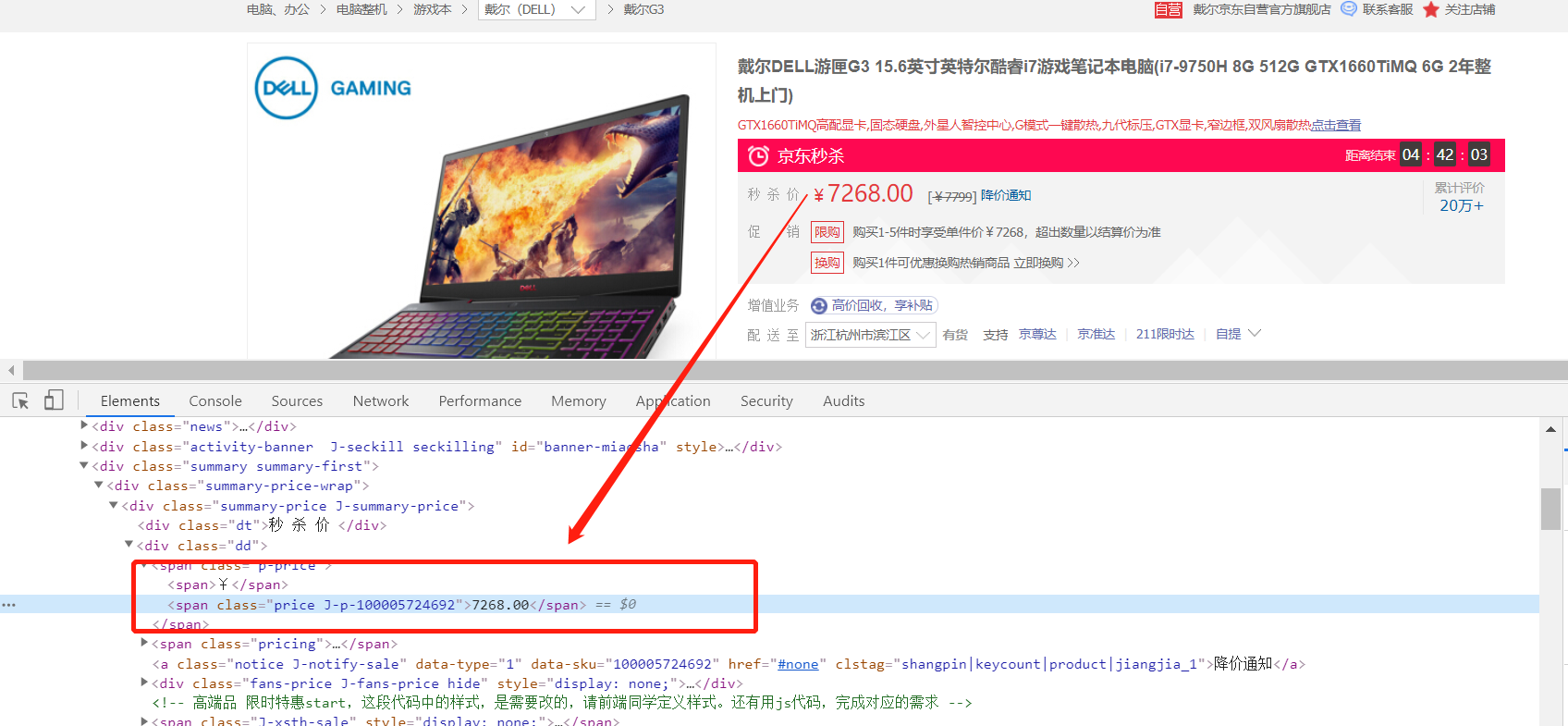The height and width of the screenshot is (726, 1568).
Task: Open the Audits tab
Action: (x=844, y=400)
